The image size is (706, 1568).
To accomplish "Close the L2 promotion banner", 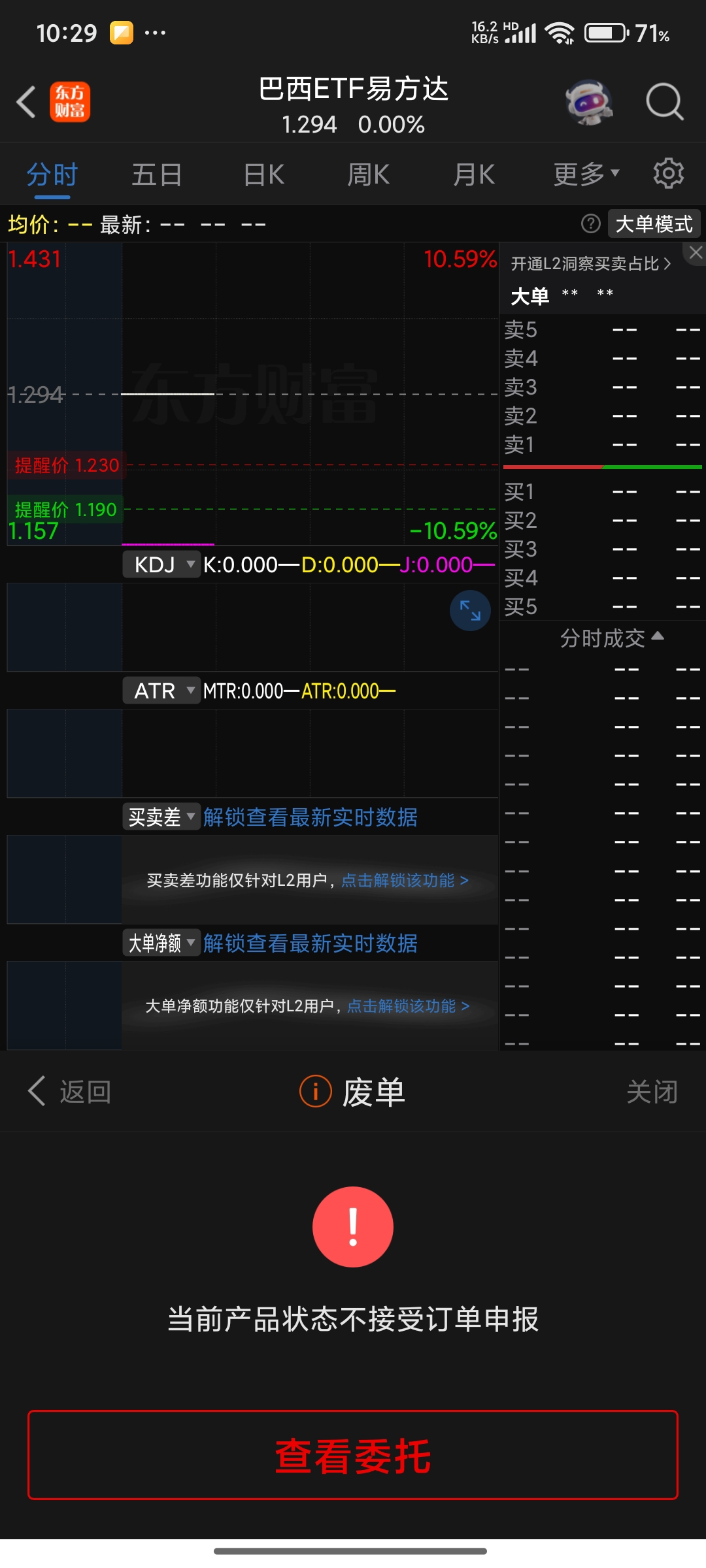I will click(696, 253).
